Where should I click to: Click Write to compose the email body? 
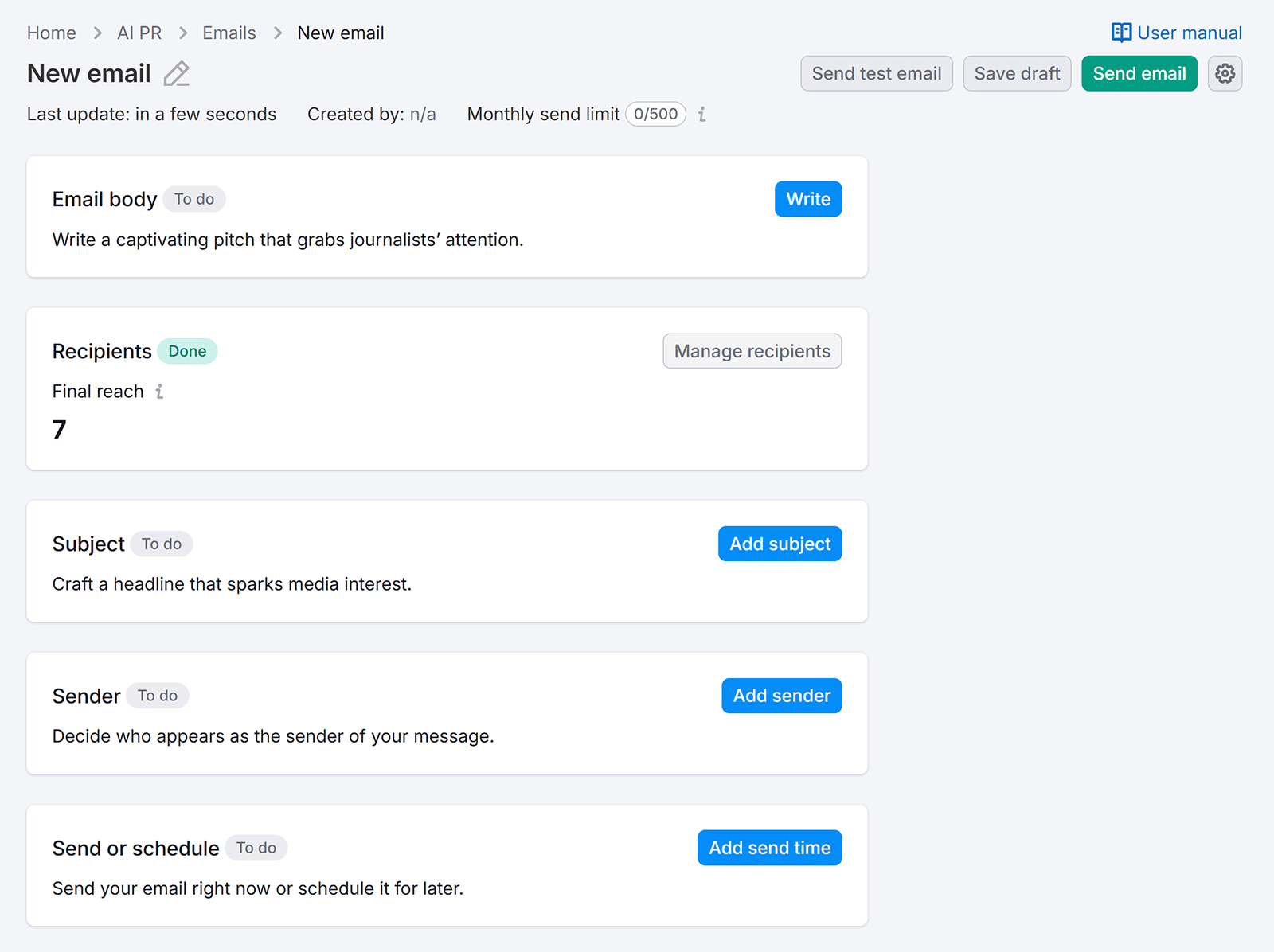[x=807, y=199]
